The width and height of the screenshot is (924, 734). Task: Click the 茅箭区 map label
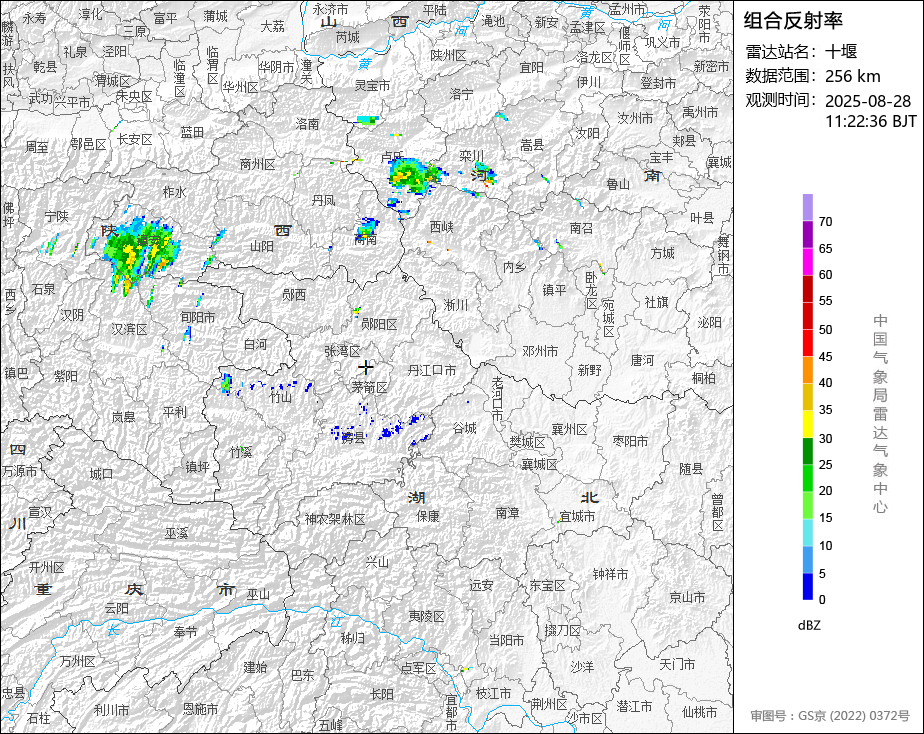(370, 387)
